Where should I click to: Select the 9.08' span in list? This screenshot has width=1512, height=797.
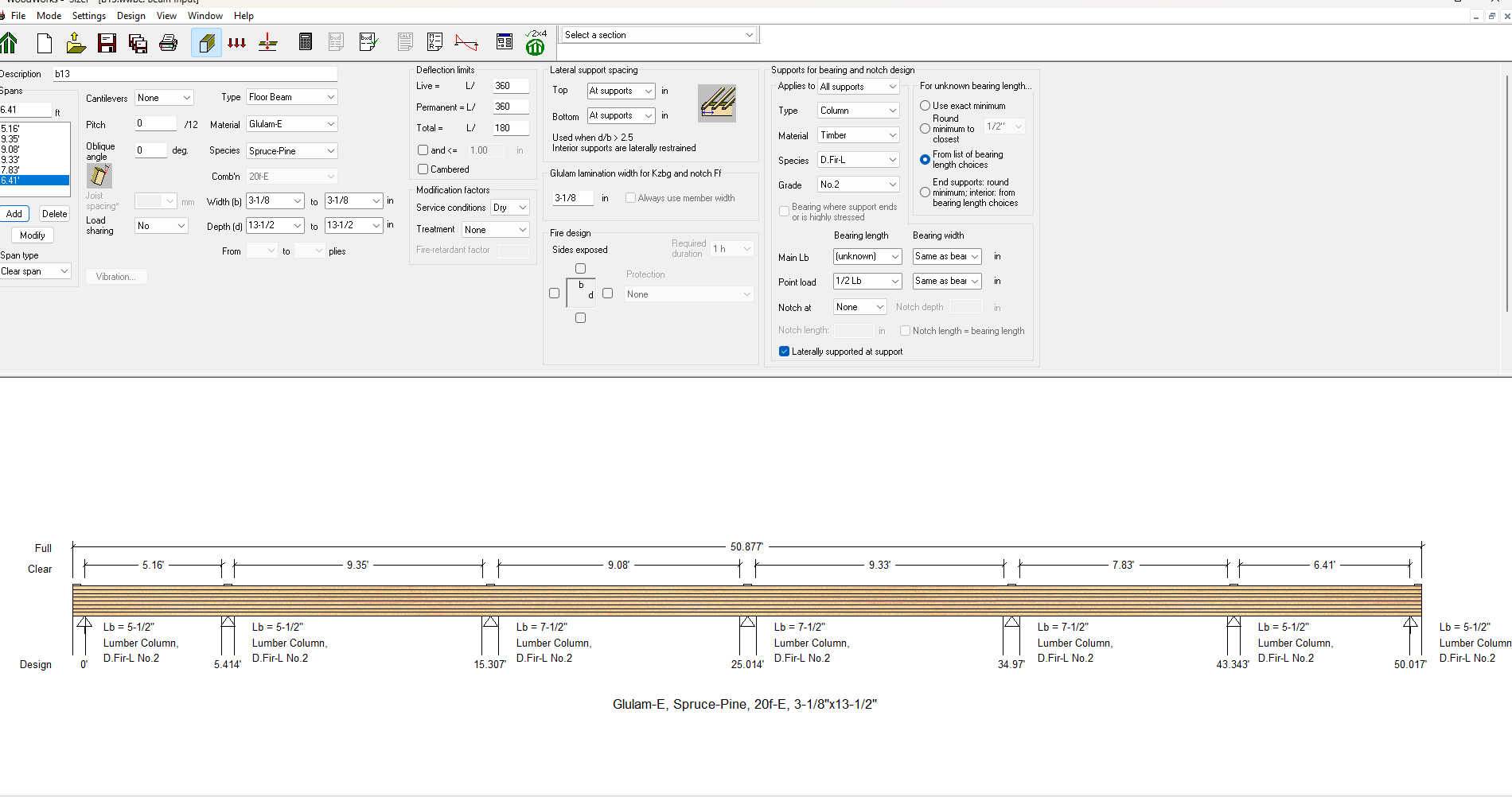tap(35, 150)
